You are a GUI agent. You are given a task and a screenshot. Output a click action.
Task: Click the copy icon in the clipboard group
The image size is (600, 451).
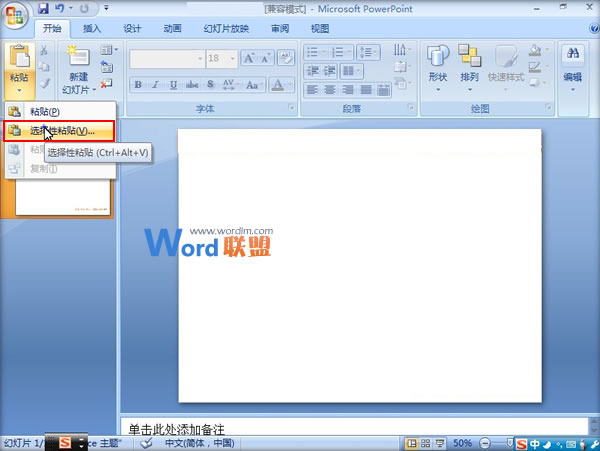point(44,67)
